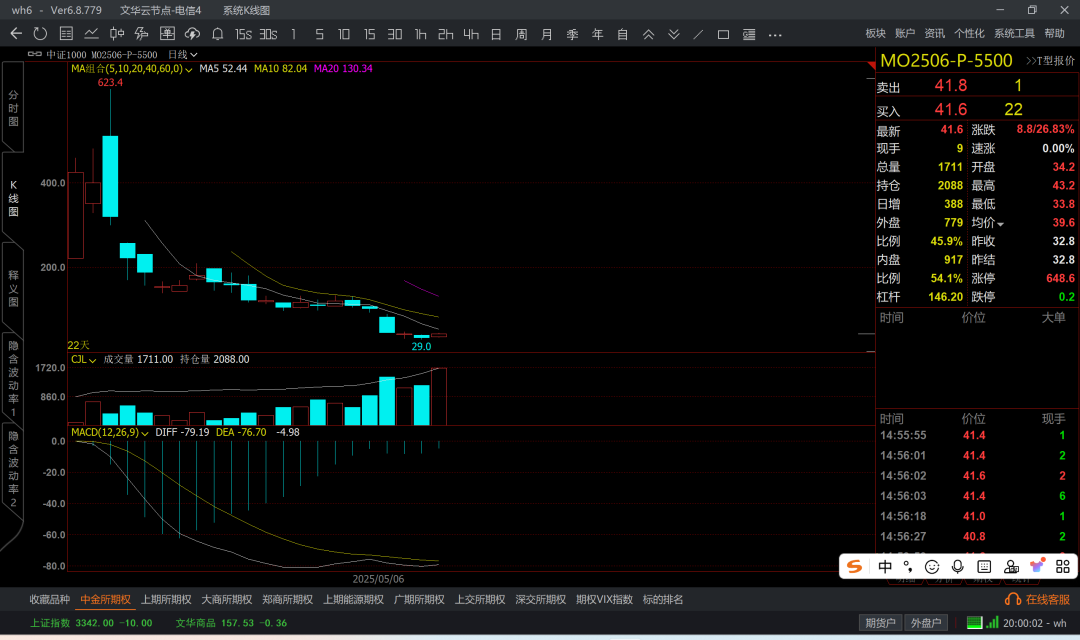This screenshot has width=1080, height=640.
Task: Select the 大商所期权 bottom tab
Action: tap(227, 599)
